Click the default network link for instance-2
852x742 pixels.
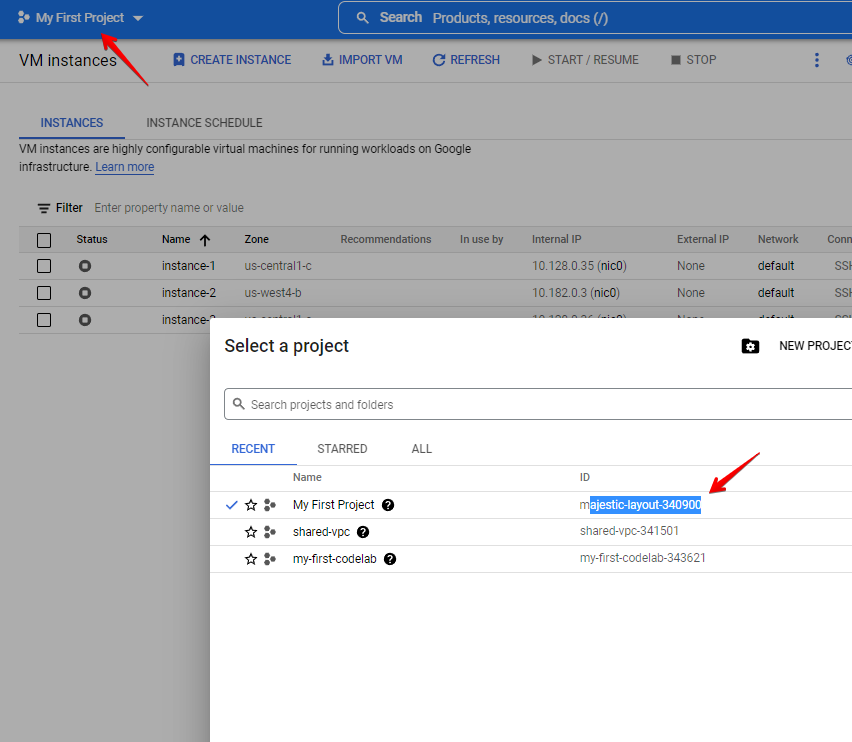coord(776,293)
